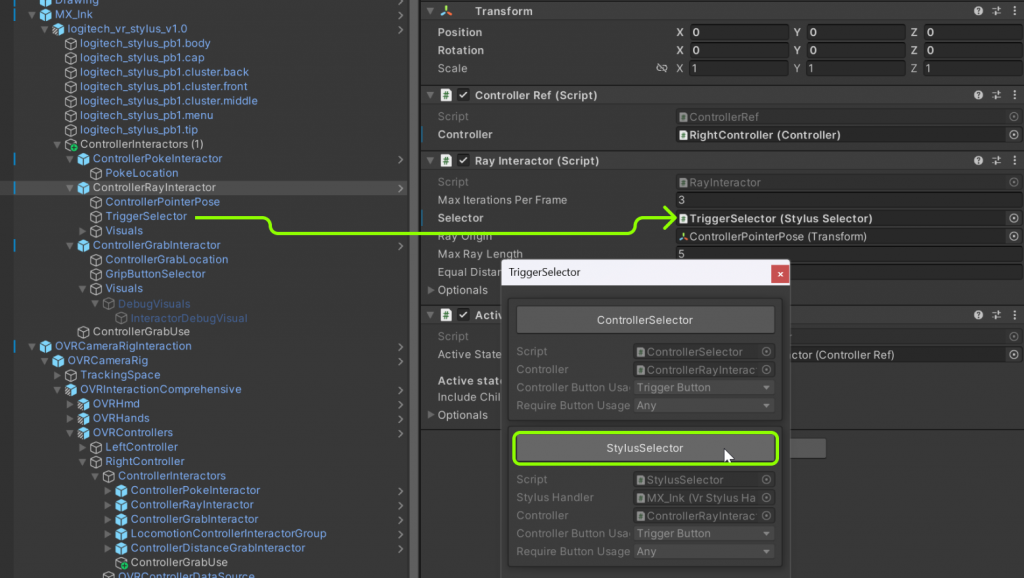
Task: Open Controller Button Usage dropdown under ControllerSelector
Action: (703, 387)
